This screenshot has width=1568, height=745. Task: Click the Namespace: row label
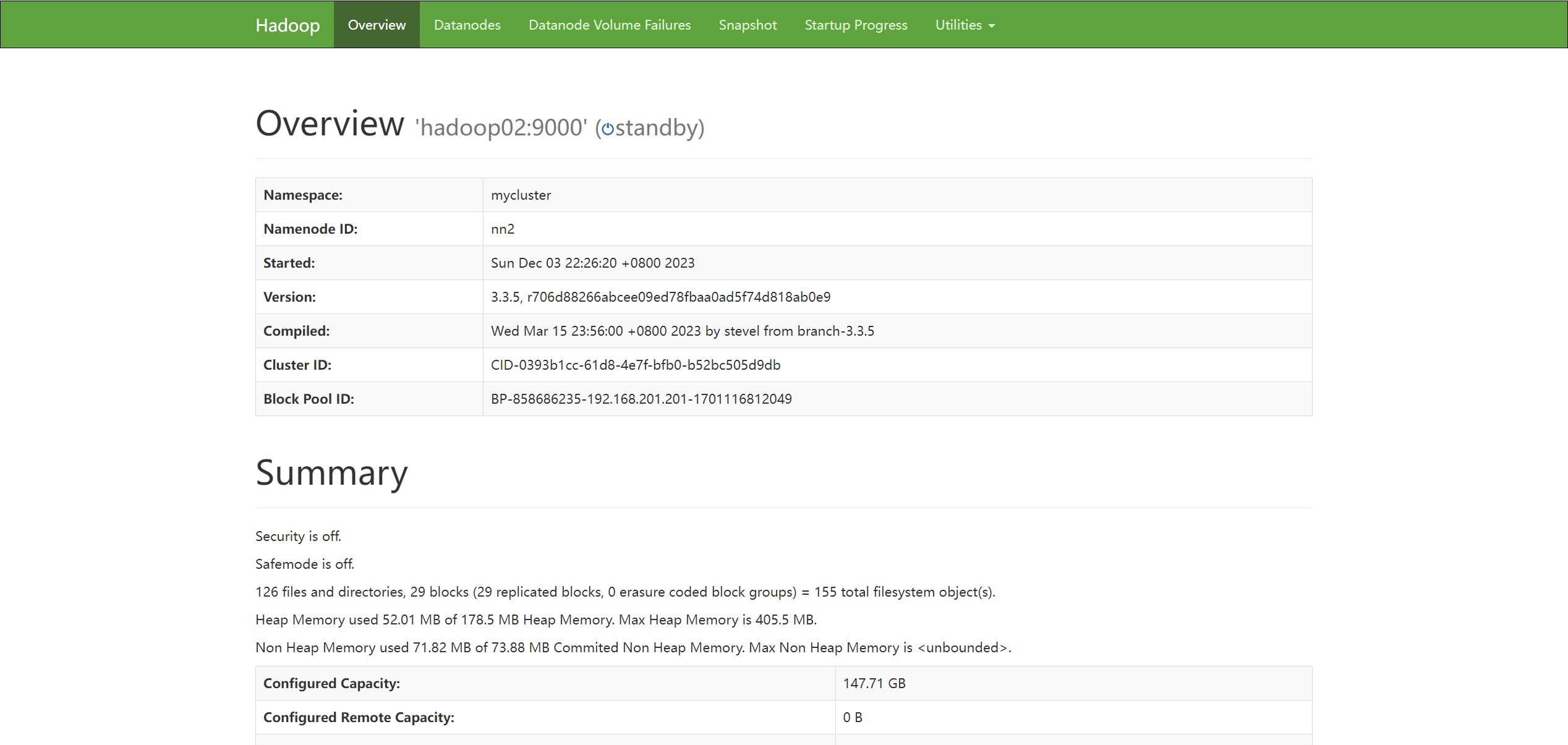303,195
